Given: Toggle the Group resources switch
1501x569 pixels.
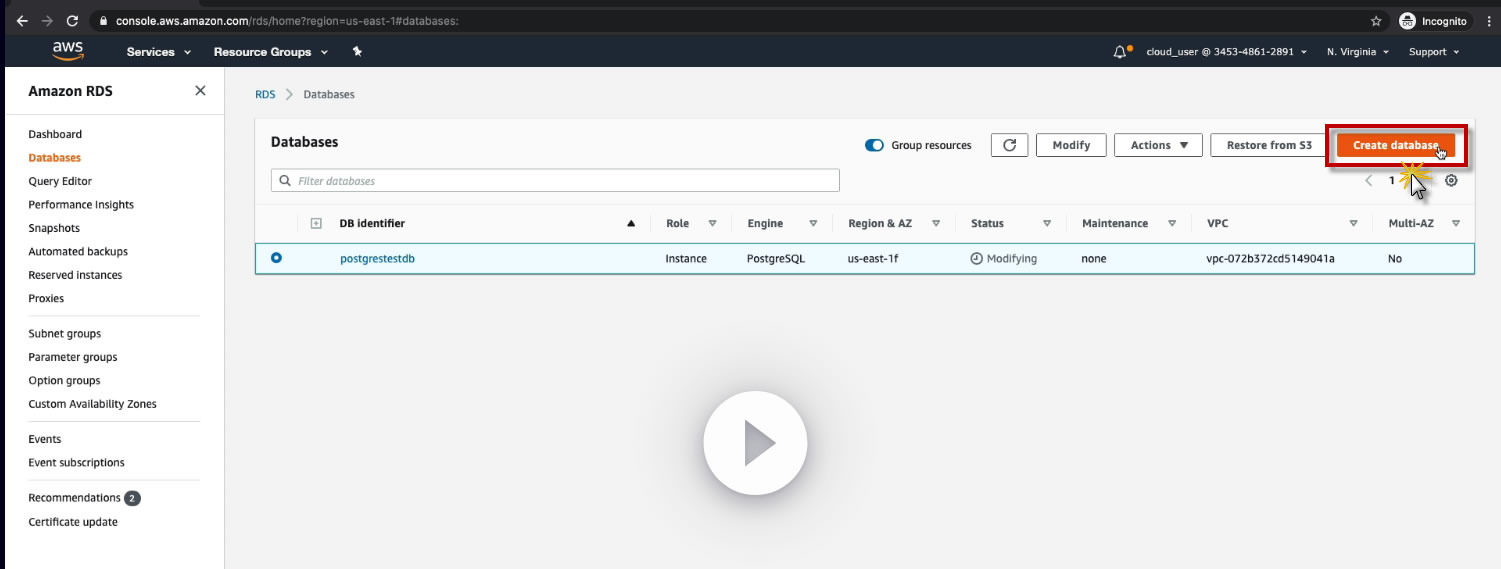Looking at the screenshot, I should pos(874,145).
